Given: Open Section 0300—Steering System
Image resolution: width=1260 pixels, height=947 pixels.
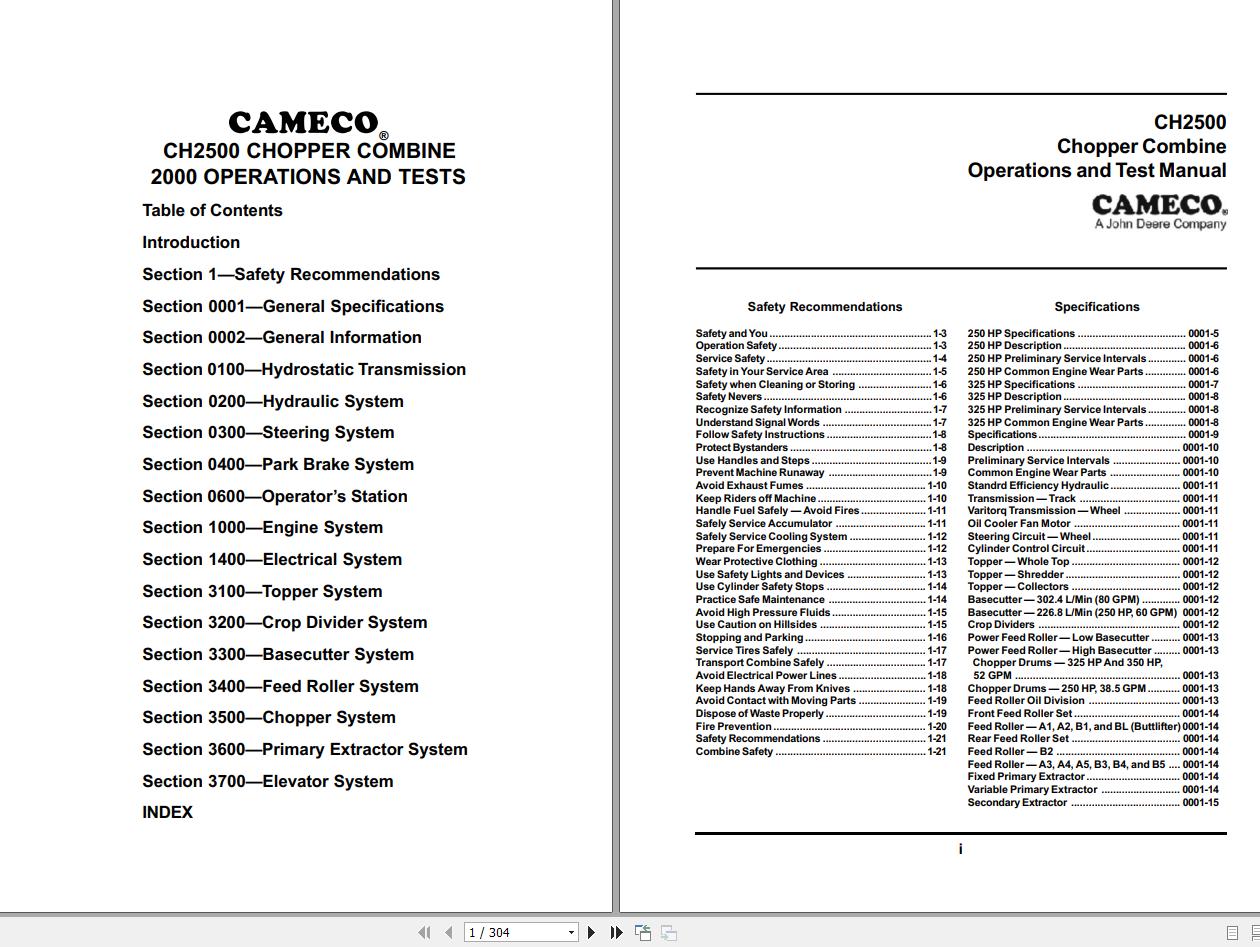Looking at the screenshot, I should point(268,432).
